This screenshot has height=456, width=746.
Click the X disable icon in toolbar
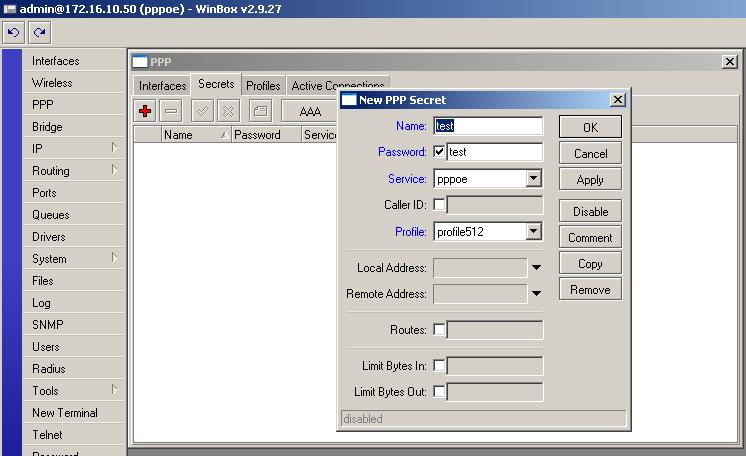tap(228, 111)
